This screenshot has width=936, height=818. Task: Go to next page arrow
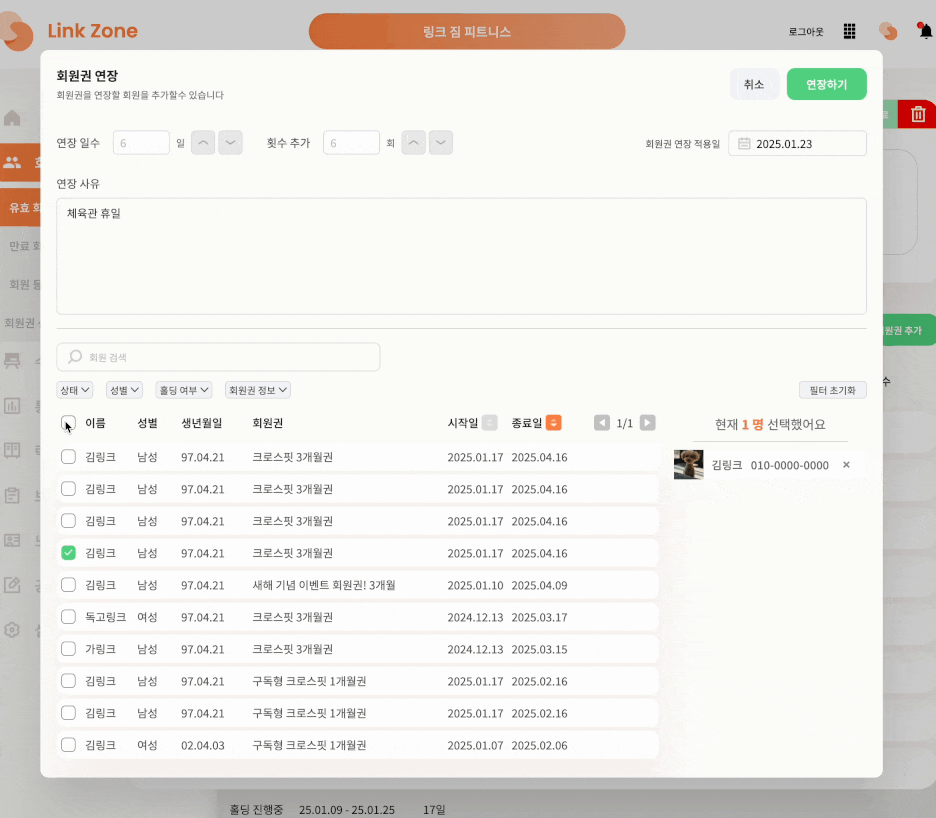click(648, 423)
